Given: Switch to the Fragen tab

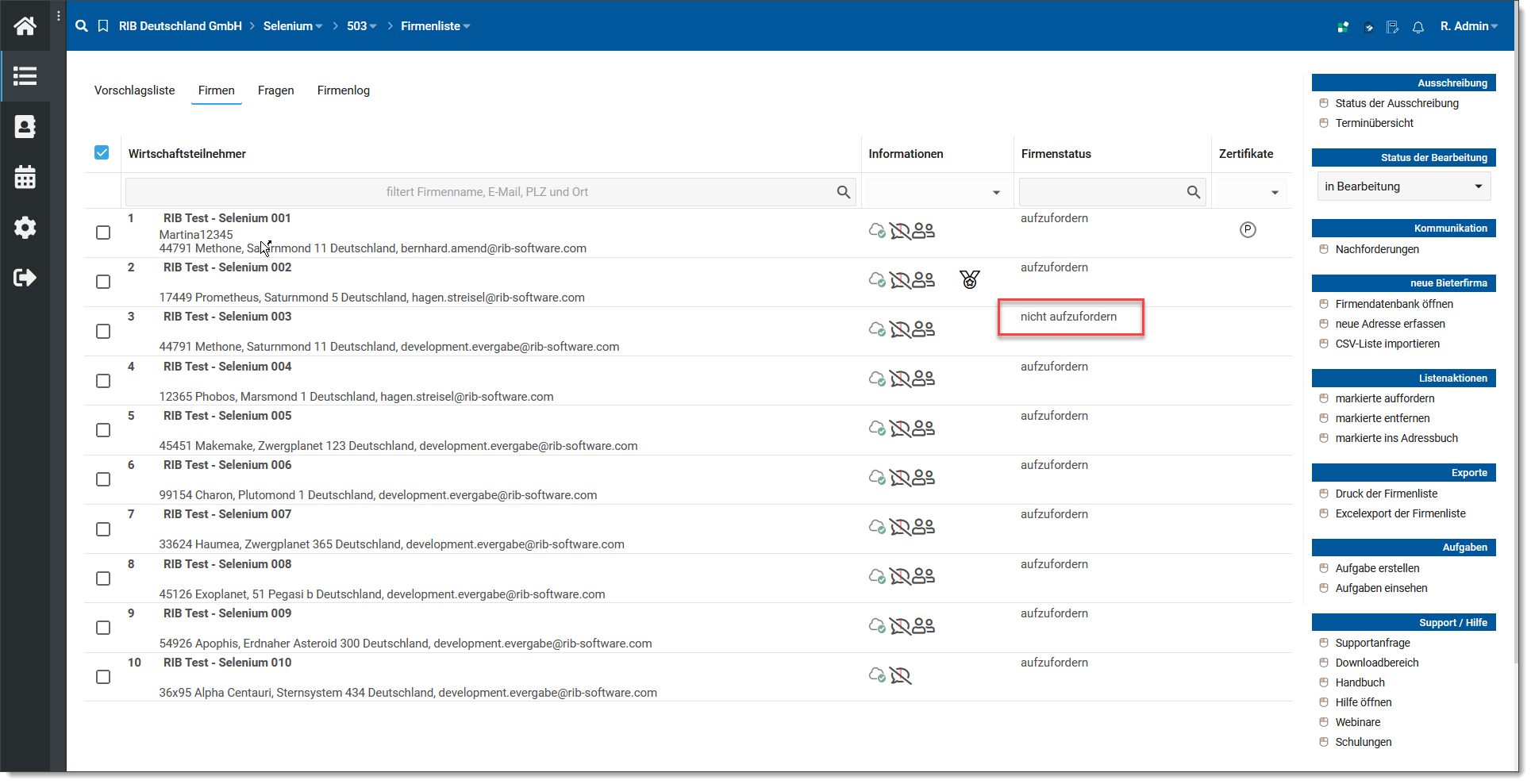Looking at the screenshot, I should pos(276,90).
